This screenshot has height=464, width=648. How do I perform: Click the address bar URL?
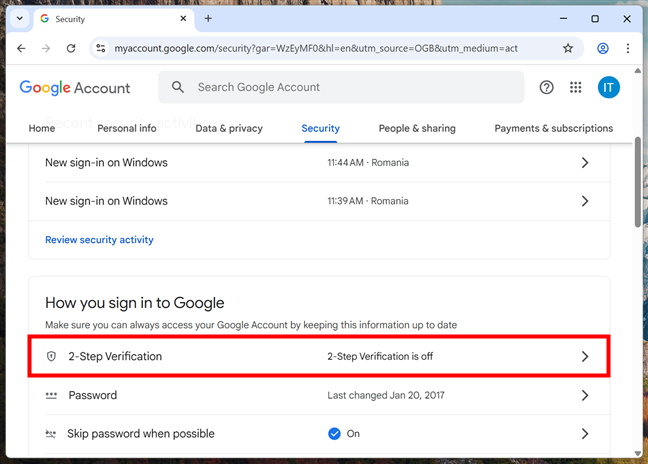click(x=316, y=48)
